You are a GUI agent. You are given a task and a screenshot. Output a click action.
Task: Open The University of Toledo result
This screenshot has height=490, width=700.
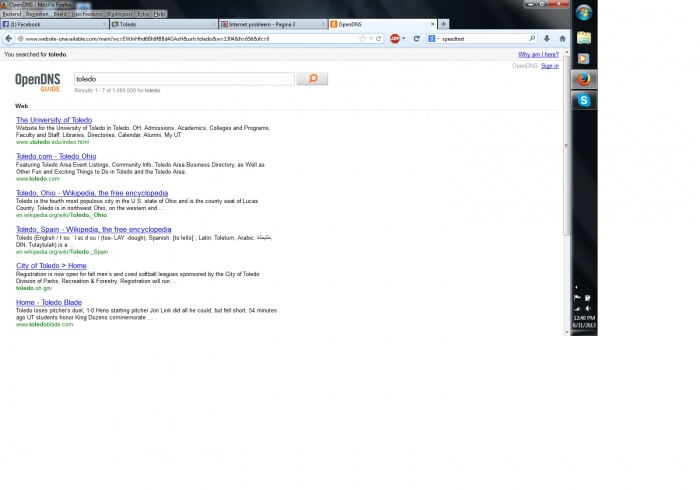click(54, 120)
